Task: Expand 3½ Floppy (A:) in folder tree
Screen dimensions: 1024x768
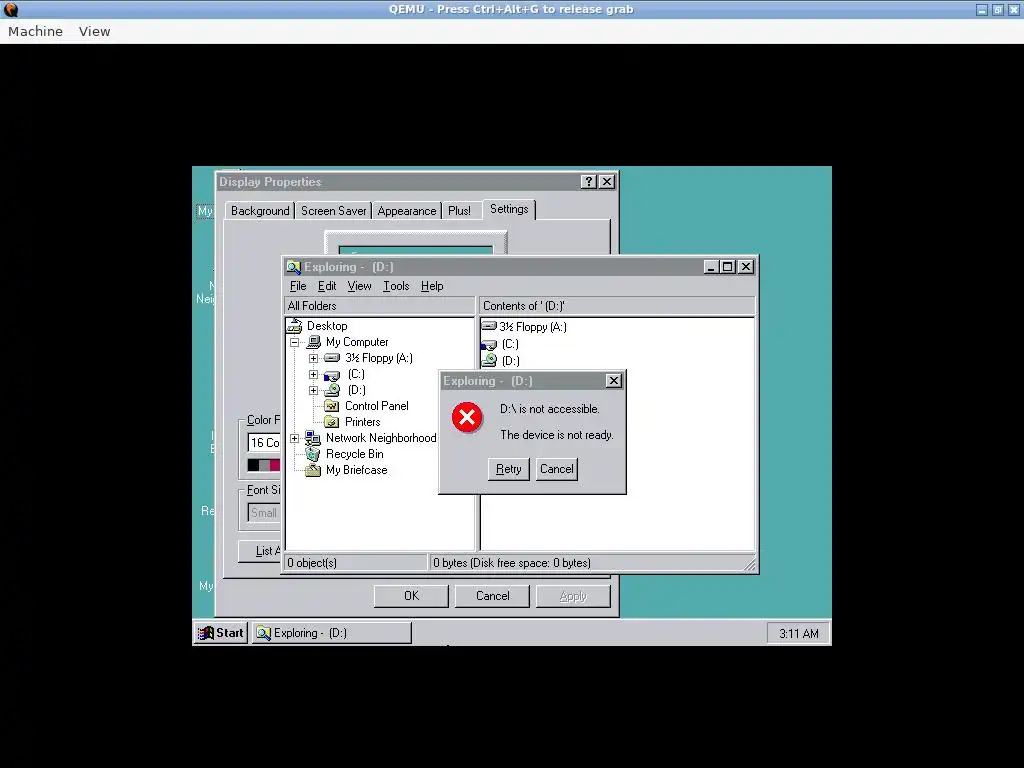Action: [313, 358]
